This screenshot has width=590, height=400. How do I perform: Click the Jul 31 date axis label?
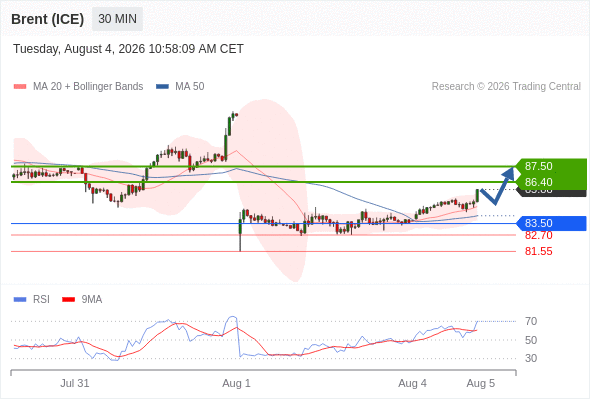(x=75, y=383)
